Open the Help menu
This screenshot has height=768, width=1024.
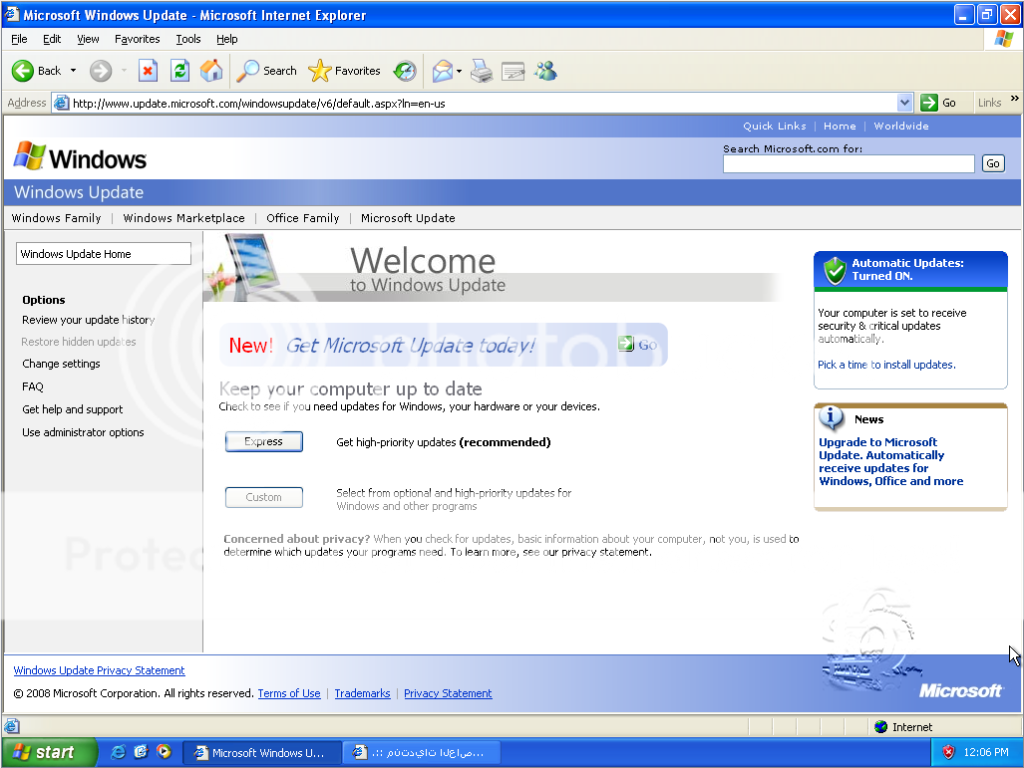click(x=227, y=39)
